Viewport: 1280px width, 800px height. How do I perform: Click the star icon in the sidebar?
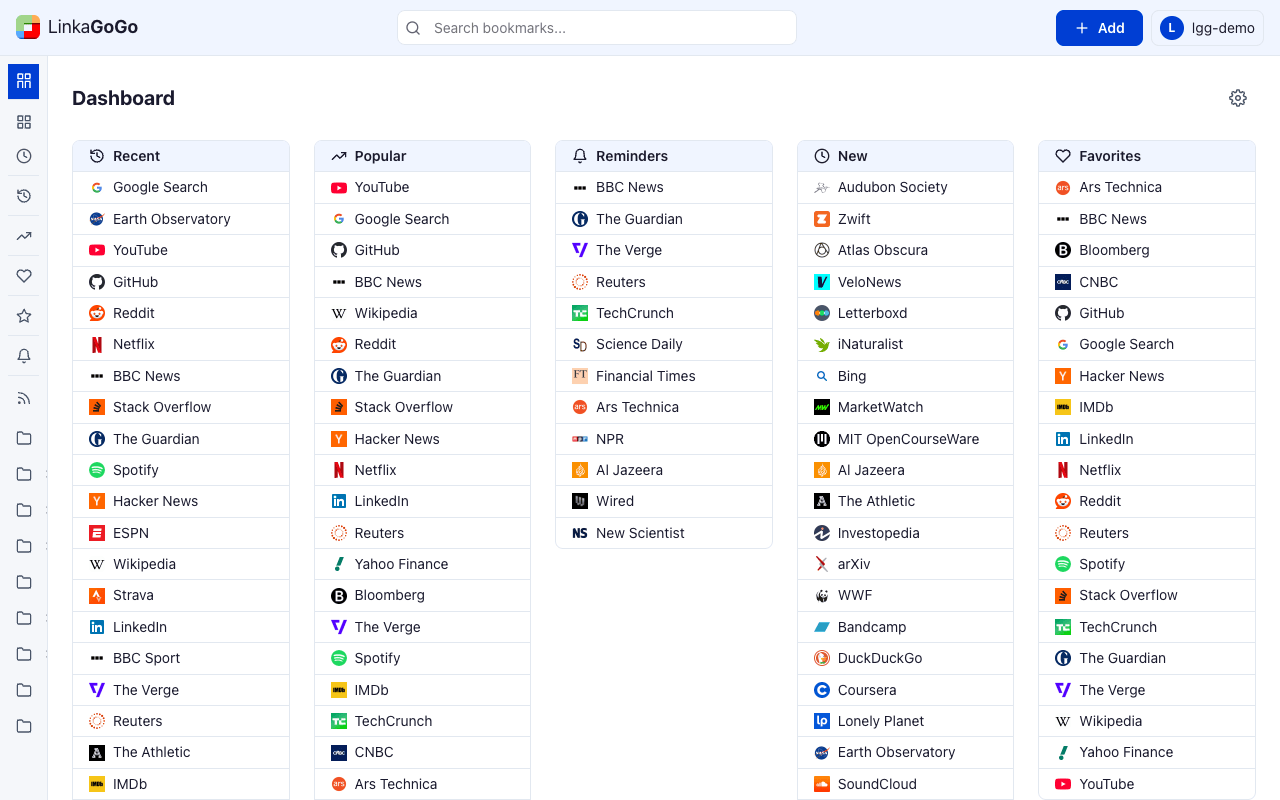(24, 316)
